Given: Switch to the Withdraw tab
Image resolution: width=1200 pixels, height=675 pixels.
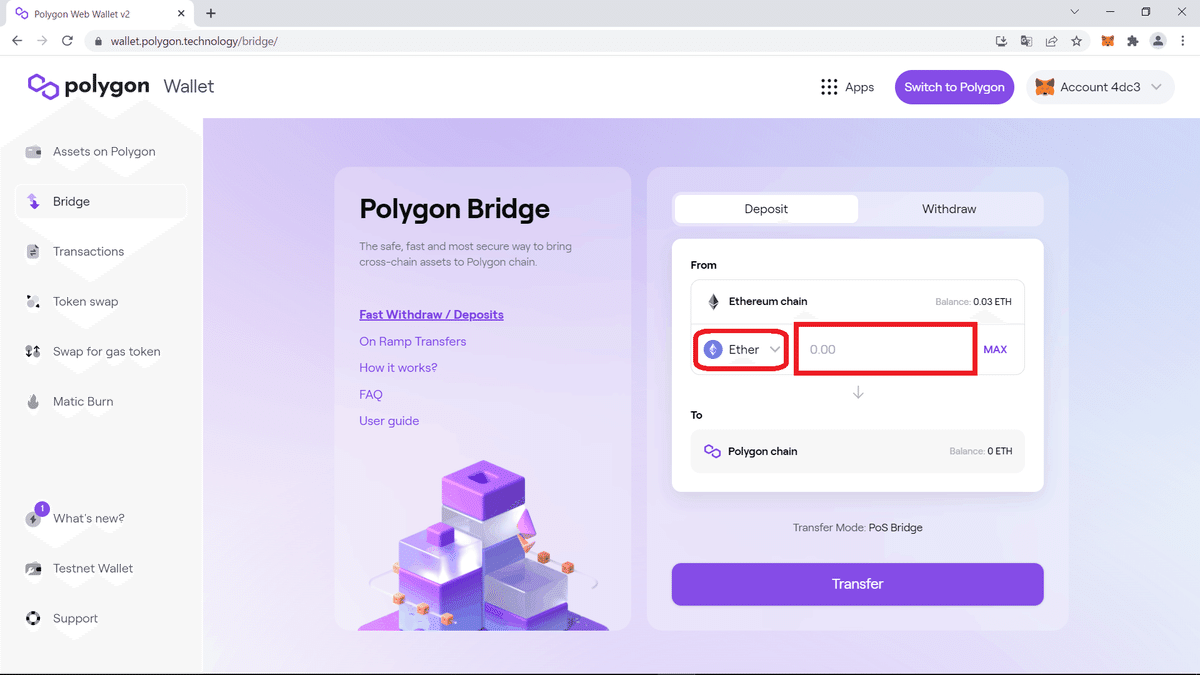Looking at the screenshot, I should (x=949, y=209).
